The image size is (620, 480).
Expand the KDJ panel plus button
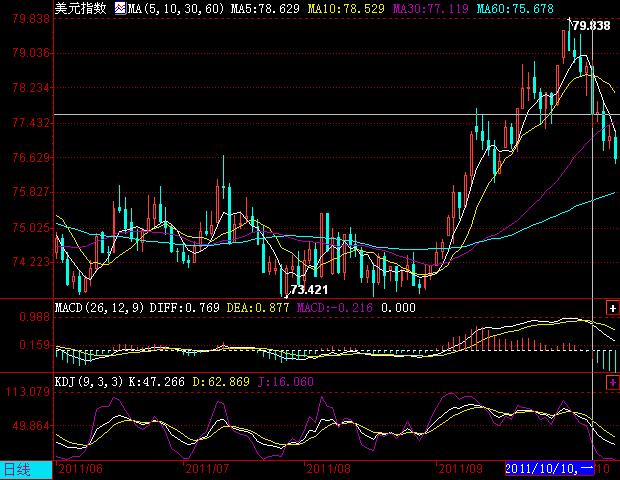(612, 382)
